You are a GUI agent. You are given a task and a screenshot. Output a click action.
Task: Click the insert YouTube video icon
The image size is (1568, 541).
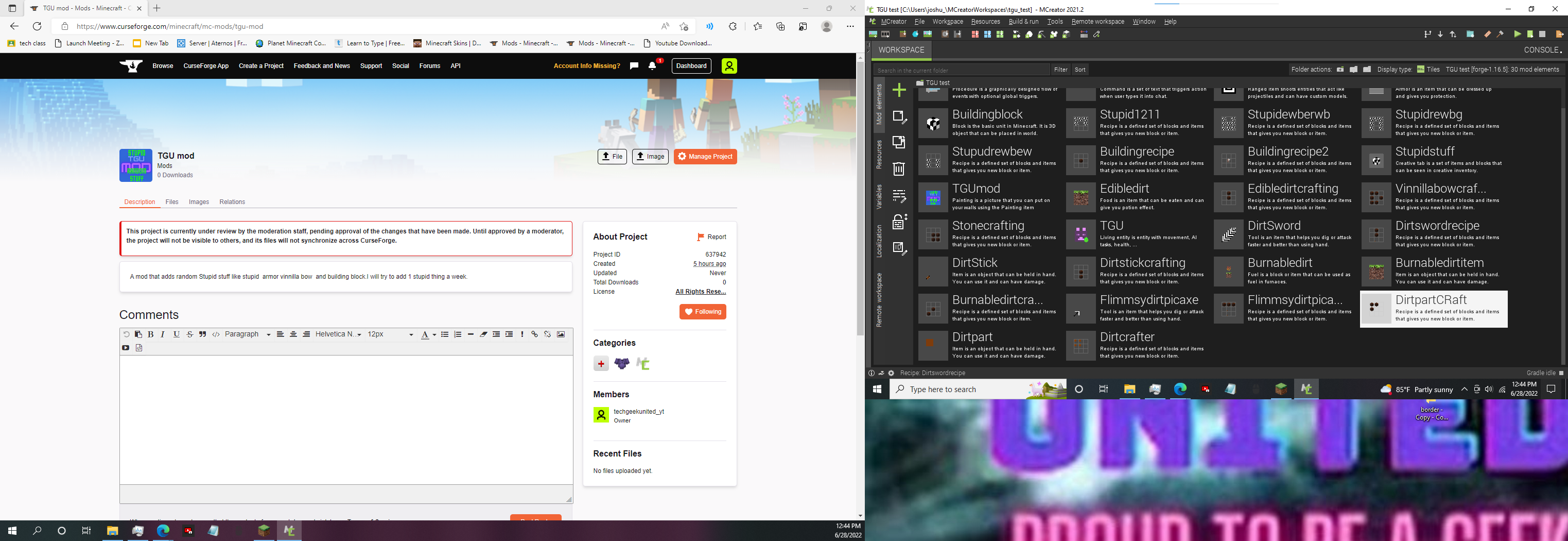tap(126, 348)
